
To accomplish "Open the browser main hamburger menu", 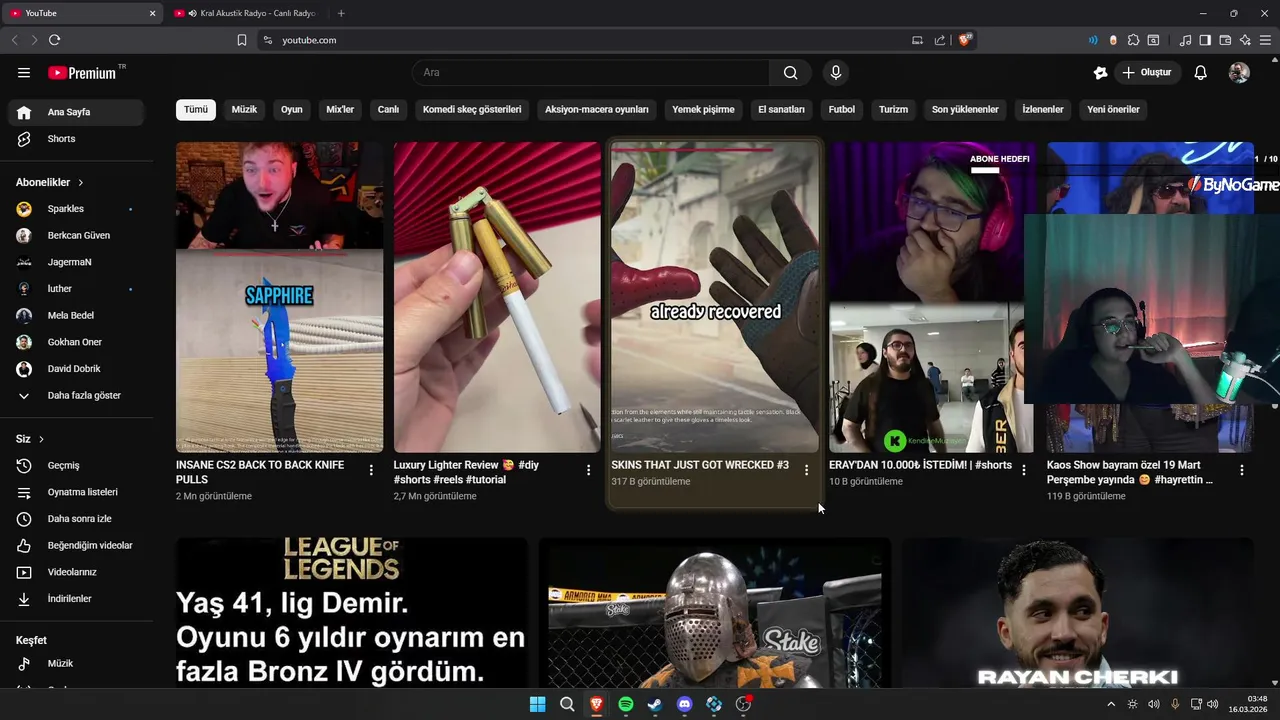I will (1265, 40).
